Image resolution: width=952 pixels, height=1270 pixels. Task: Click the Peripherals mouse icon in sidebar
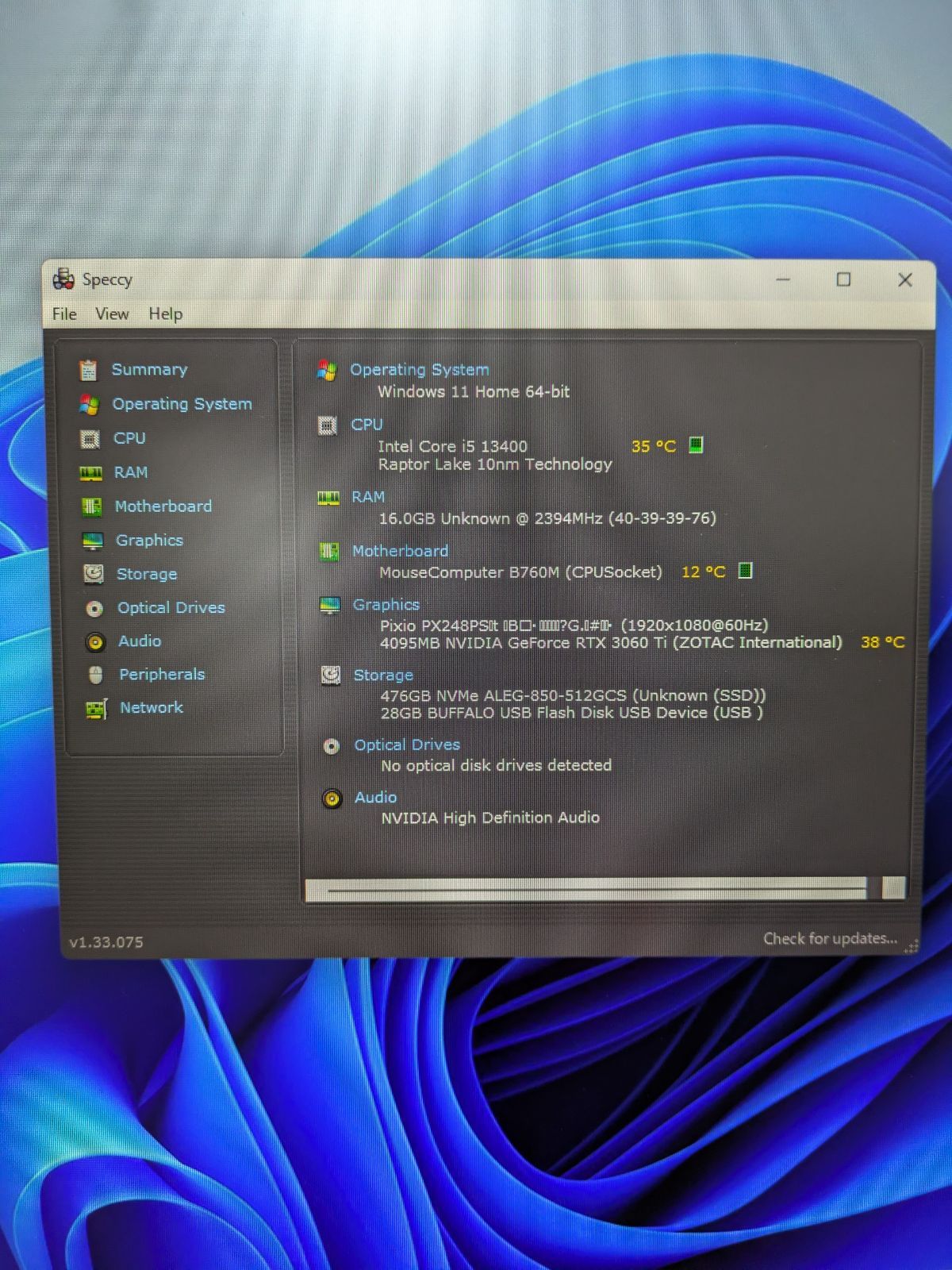(x=96, y=675)
